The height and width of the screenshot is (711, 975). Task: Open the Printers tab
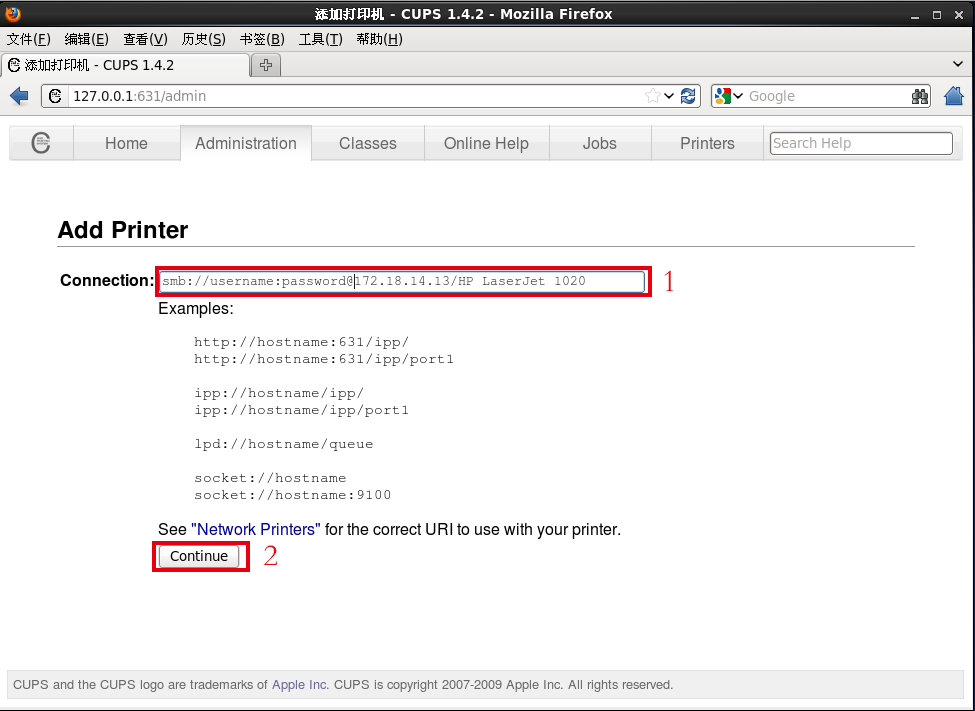pos(707,143)
